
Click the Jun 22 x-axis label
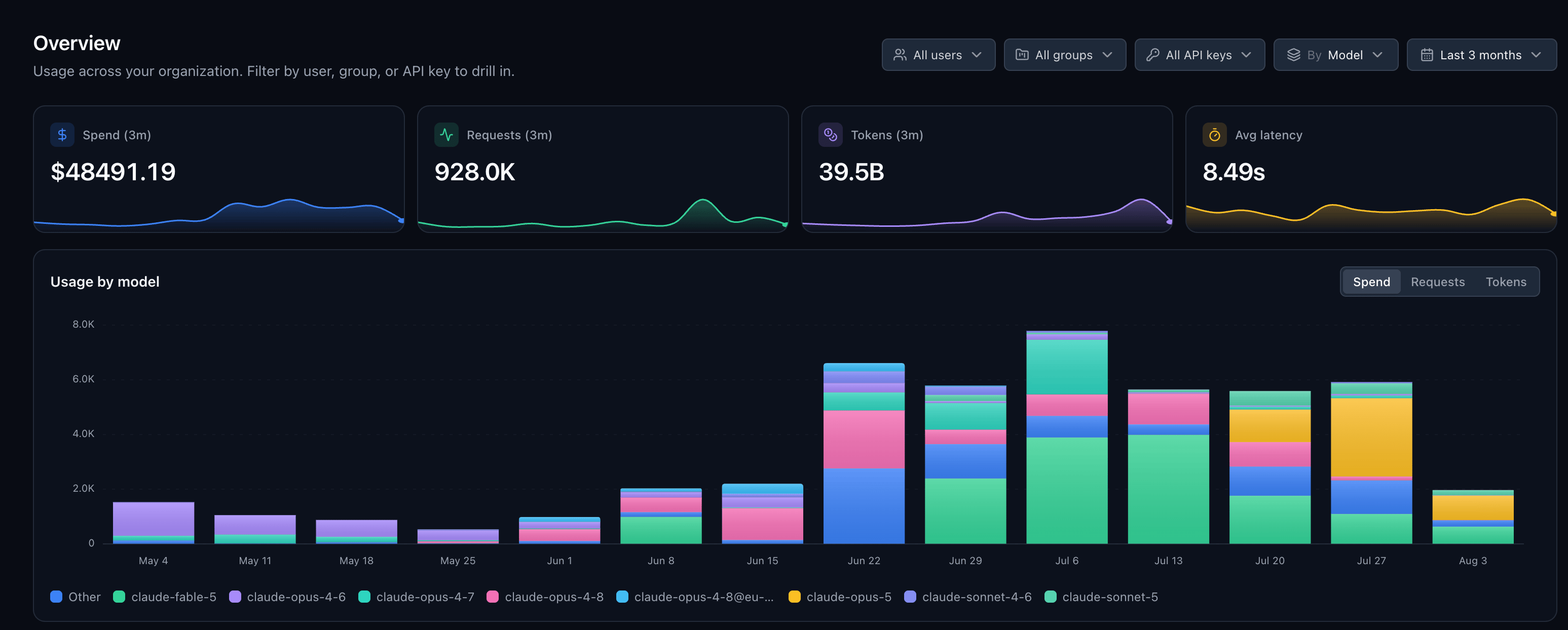[865, 561]
